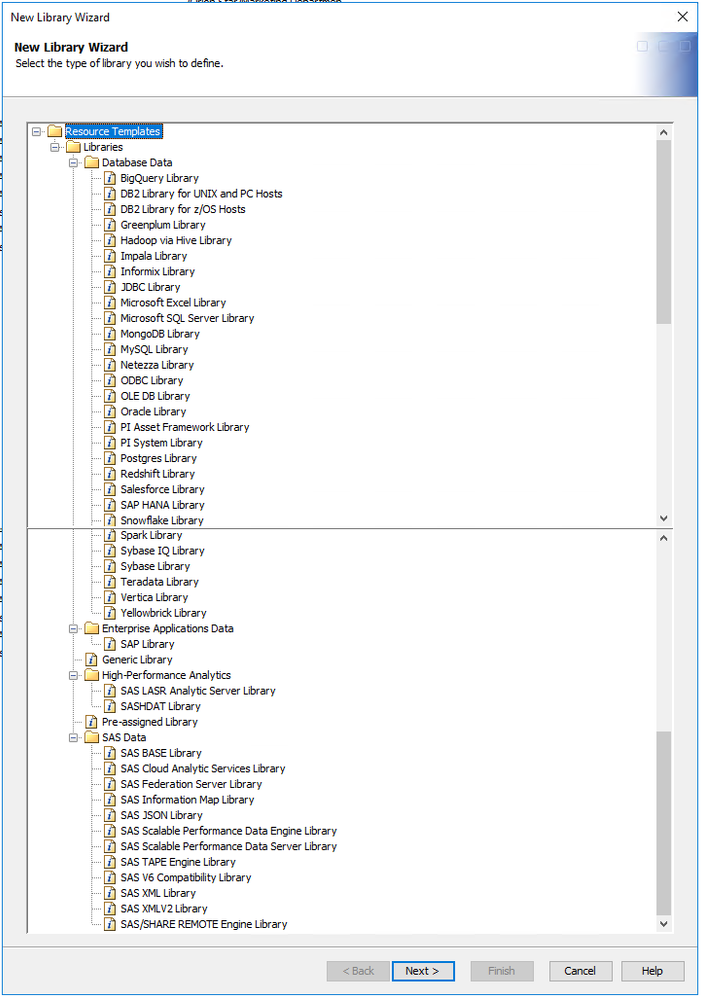702x999 pixels.
Task: Click the Salesforce Library template icon
Action: point(110,489)
